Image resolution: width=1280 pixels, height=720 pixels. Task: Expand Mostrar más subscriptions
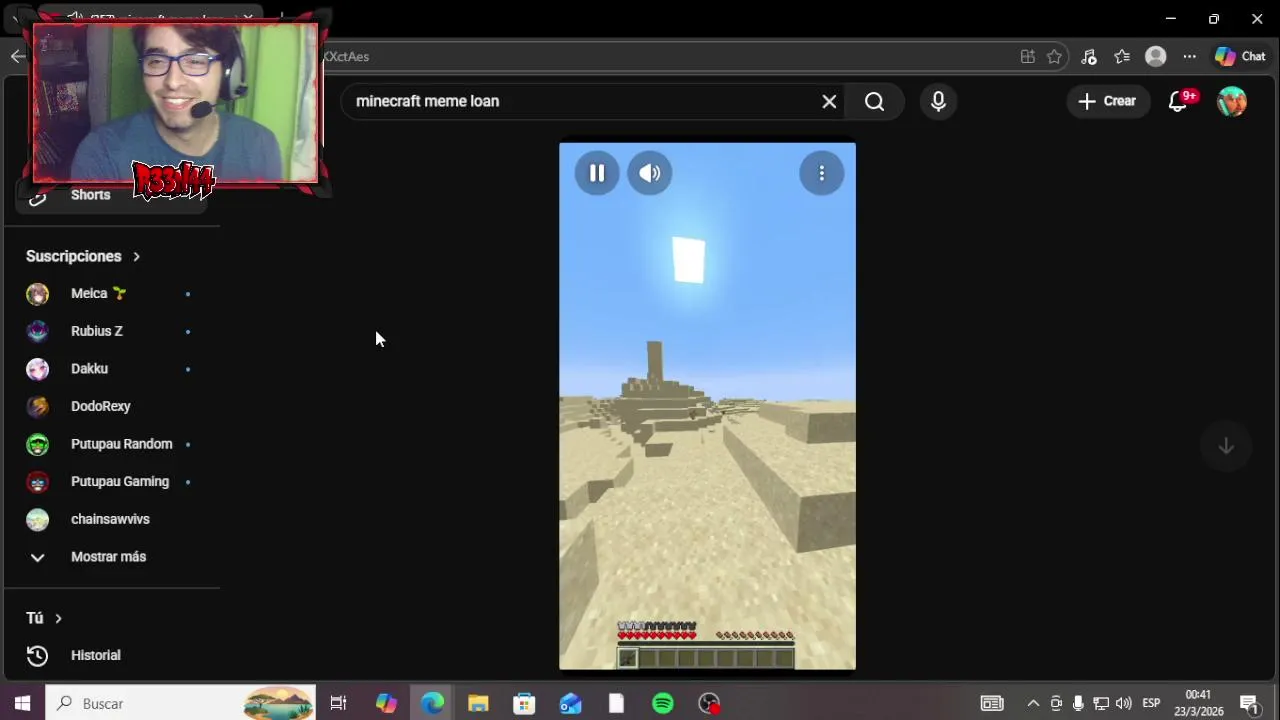click(110, 557)
